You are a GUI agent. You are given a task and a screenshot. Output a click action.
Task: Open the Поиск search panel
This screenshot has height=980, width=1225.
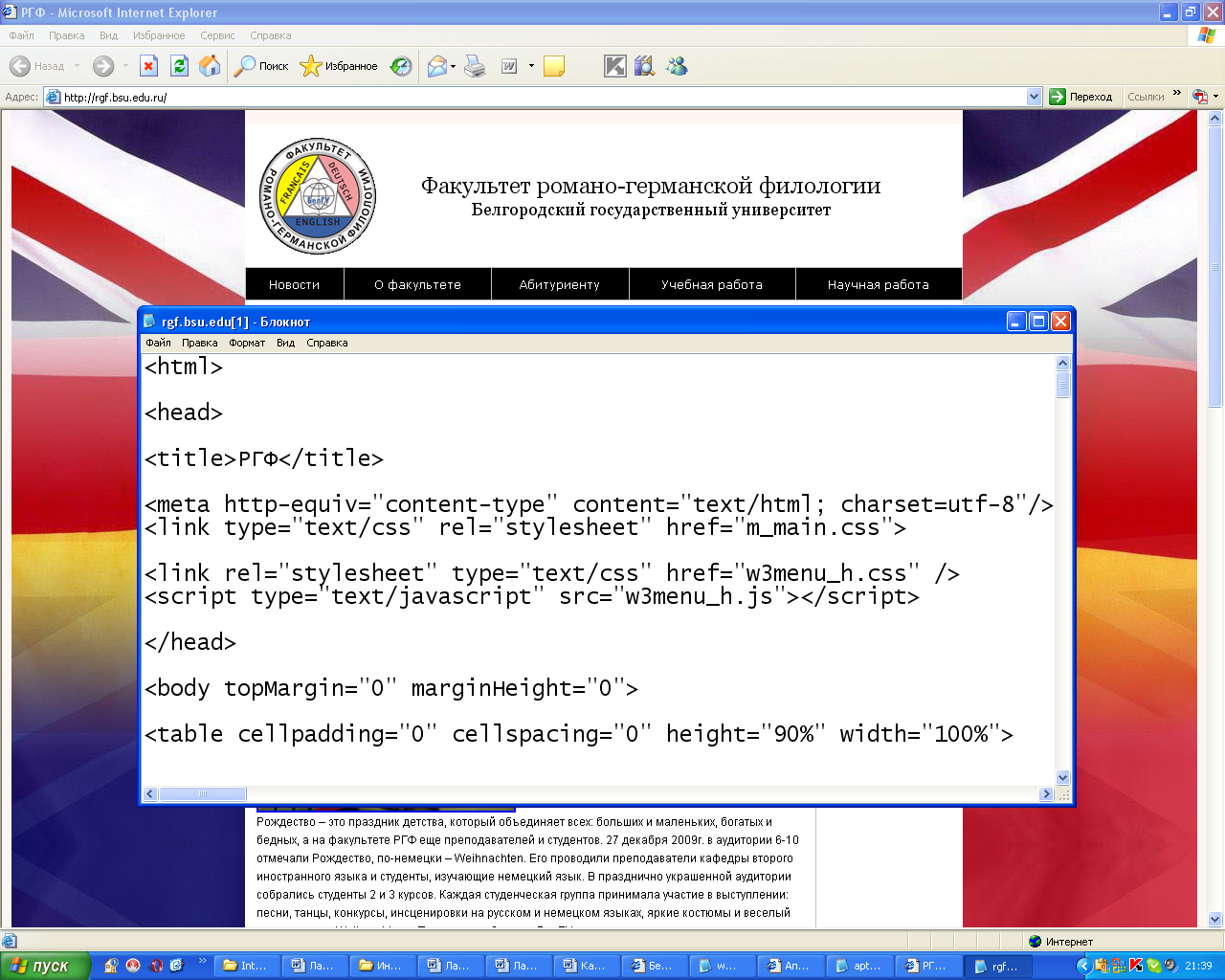[261, 66]
